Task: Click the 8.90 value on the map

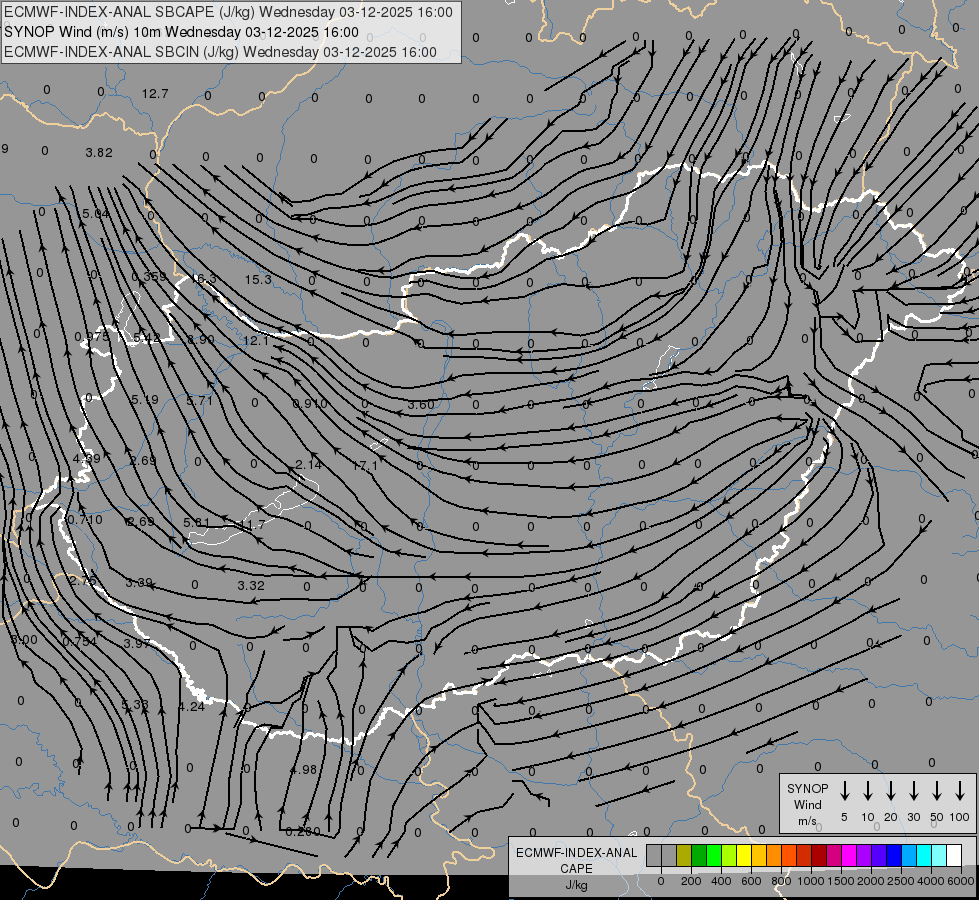Action: coord(201,339)
